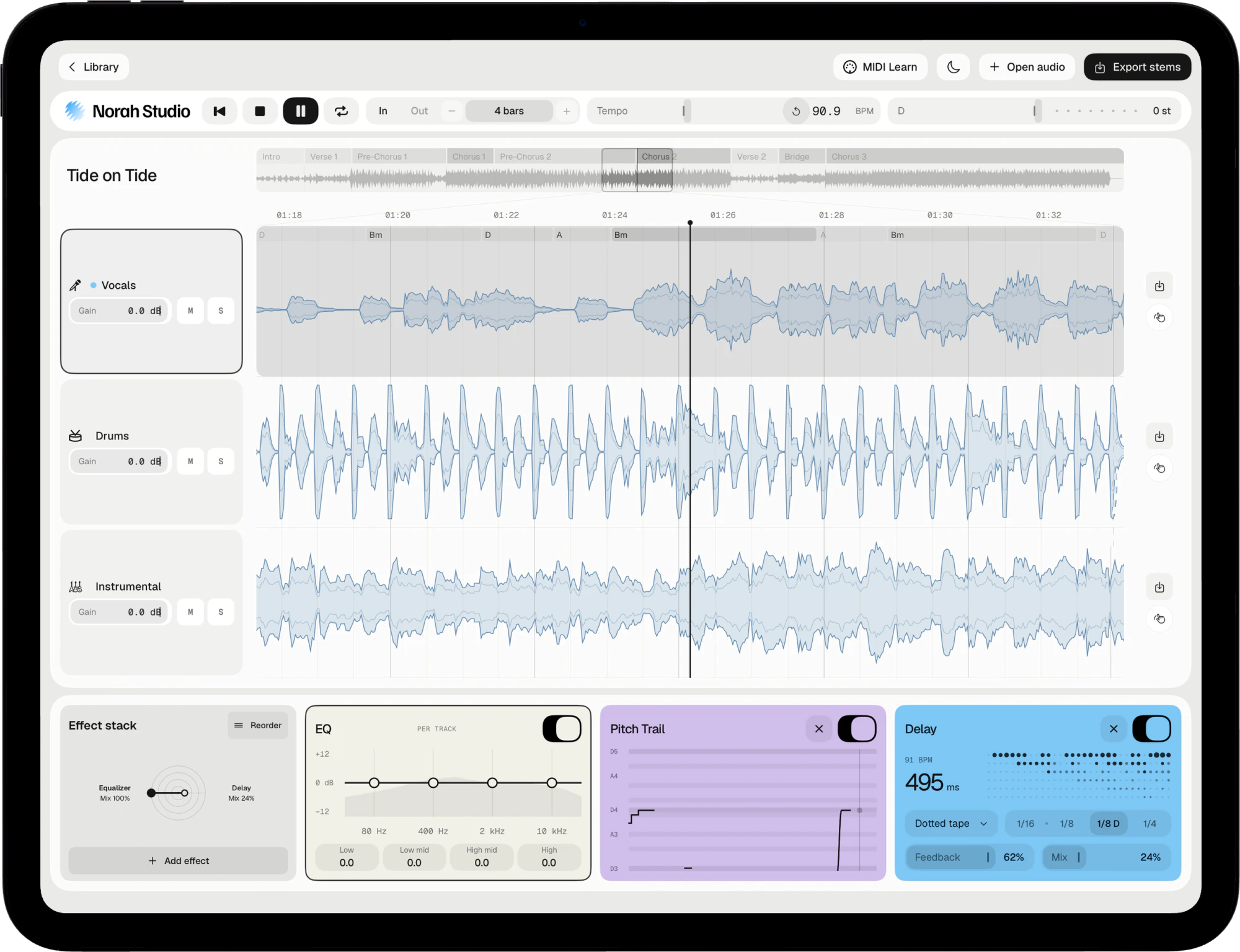This screenshot has height=952, width=1240.
Task: Open the Dotted tape delay type dropdown
Action: click(x=951, y=823)
